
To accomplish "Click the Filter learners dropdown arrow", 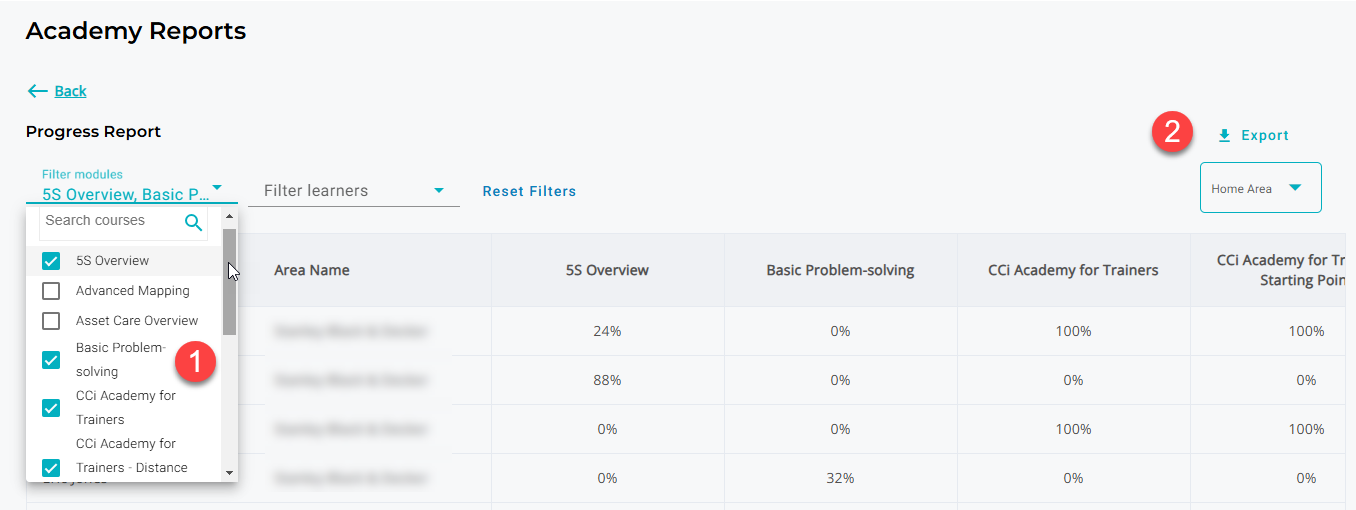I will pos(439,190).
